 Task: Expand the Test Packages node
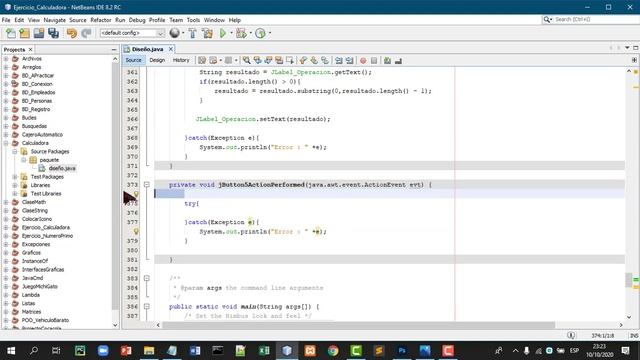pos(15,177)
